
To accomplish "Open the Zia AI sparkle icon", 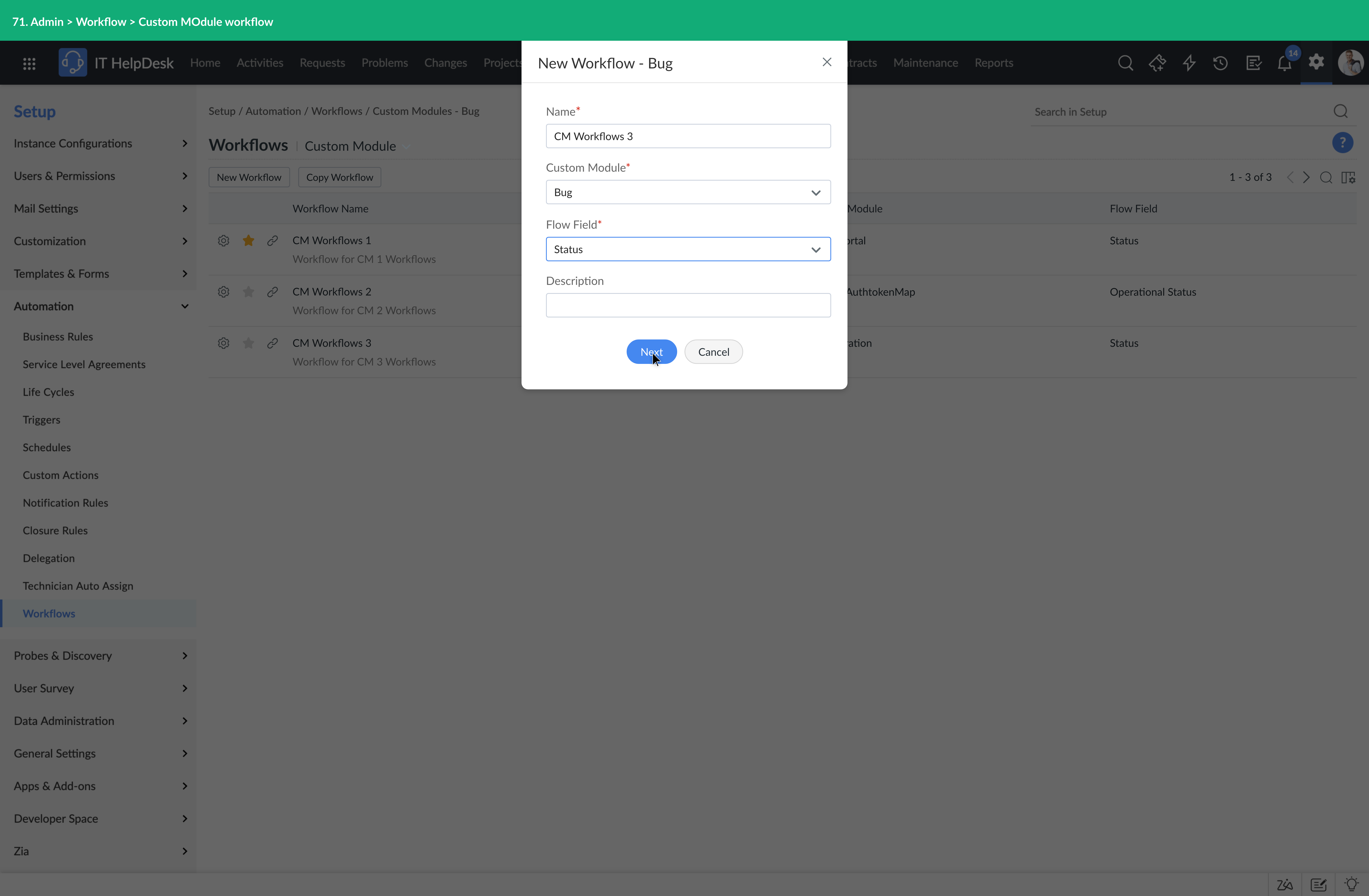I will pos(1157,63).
